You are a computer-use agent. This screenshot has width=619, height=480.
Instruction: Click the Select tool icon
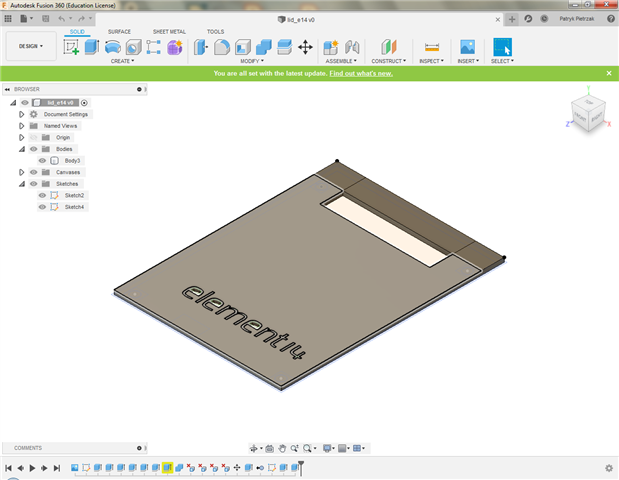502,47
